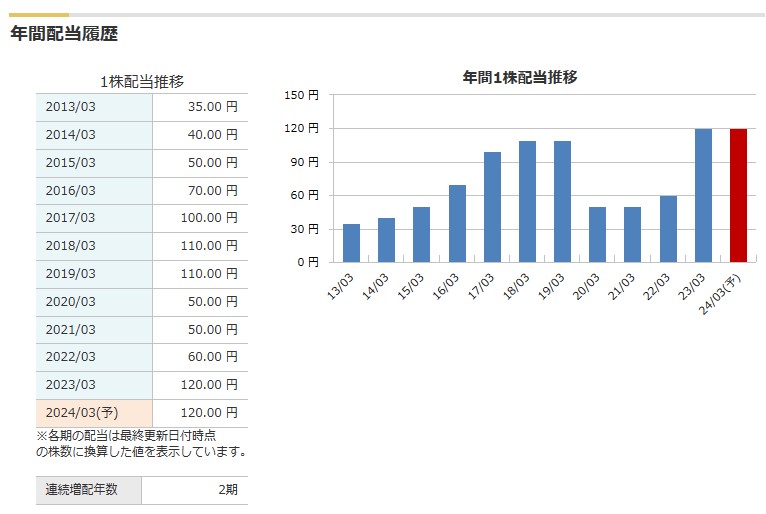
Task: Select the 2023/03 row label
Action: pos(70,385)
